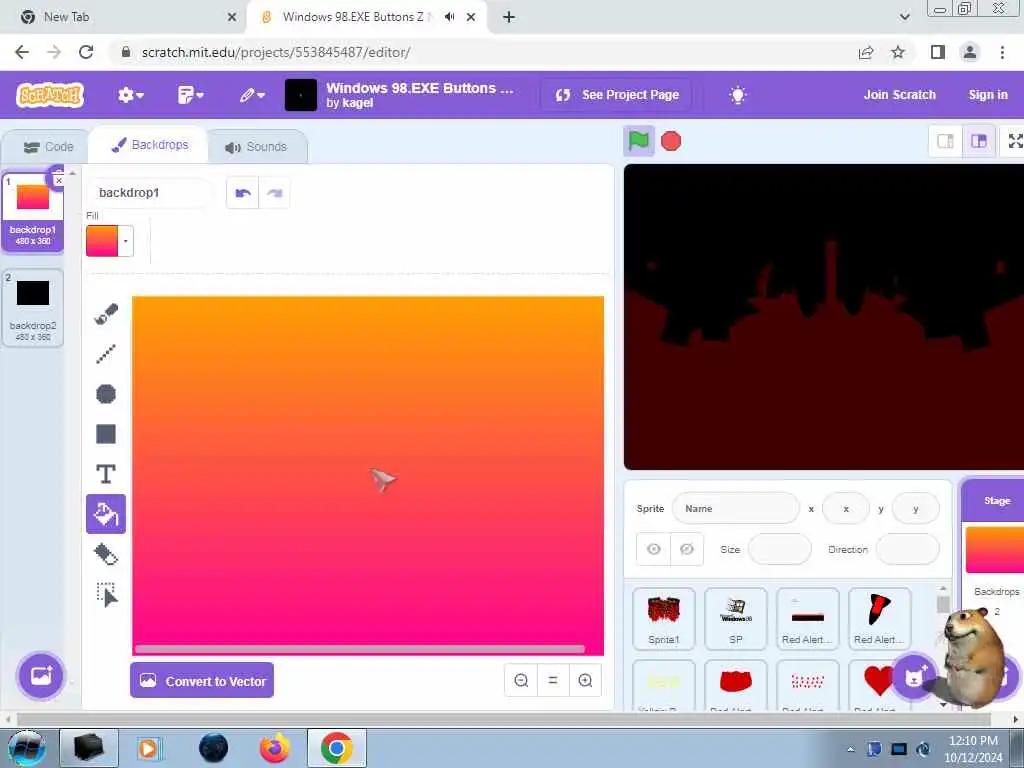Select the Line tool

106,354
